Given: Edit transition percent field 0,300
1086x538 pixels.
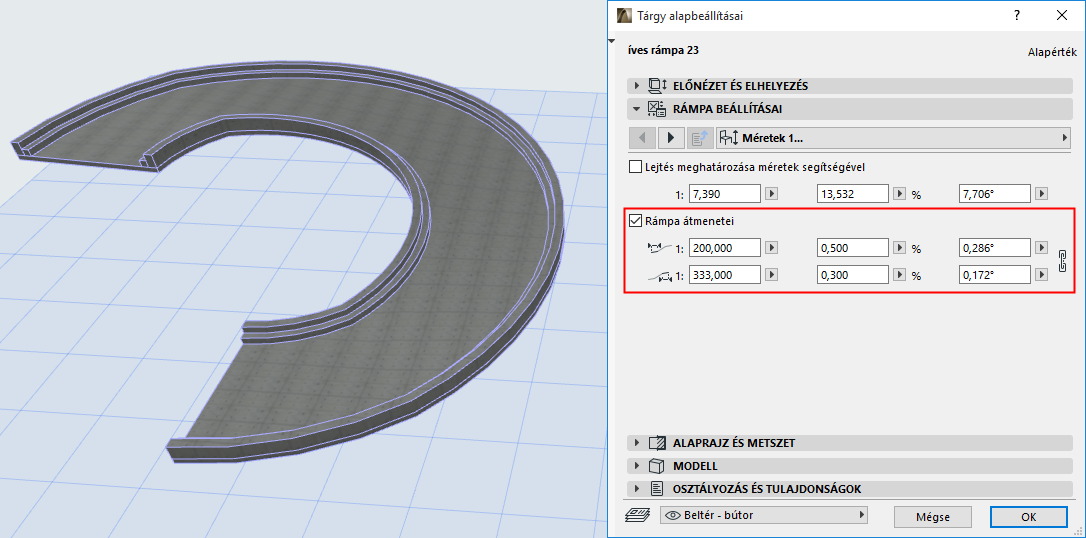Looking at the screenshot, I should click(x=853, y=275).
